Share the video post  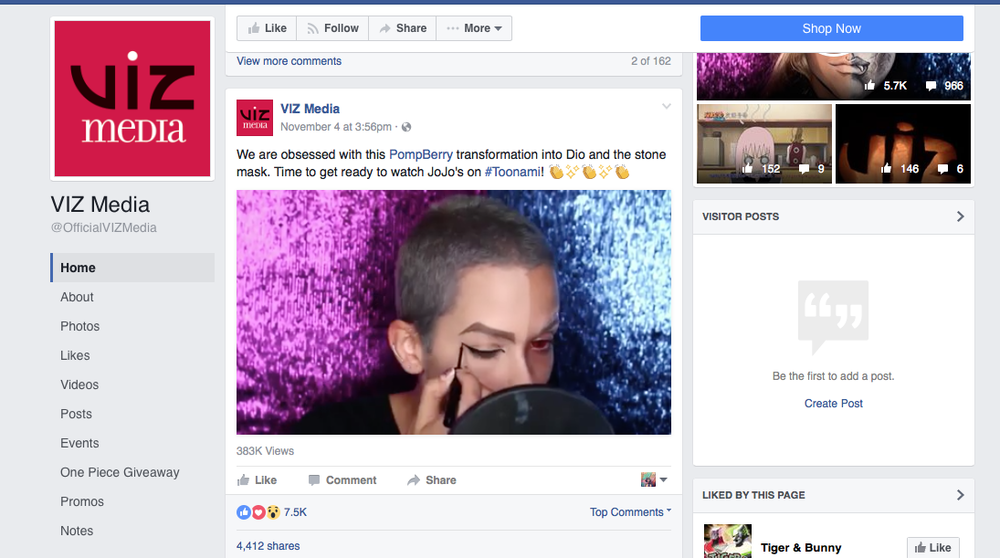pyautogui.click(x=432, y=480)
